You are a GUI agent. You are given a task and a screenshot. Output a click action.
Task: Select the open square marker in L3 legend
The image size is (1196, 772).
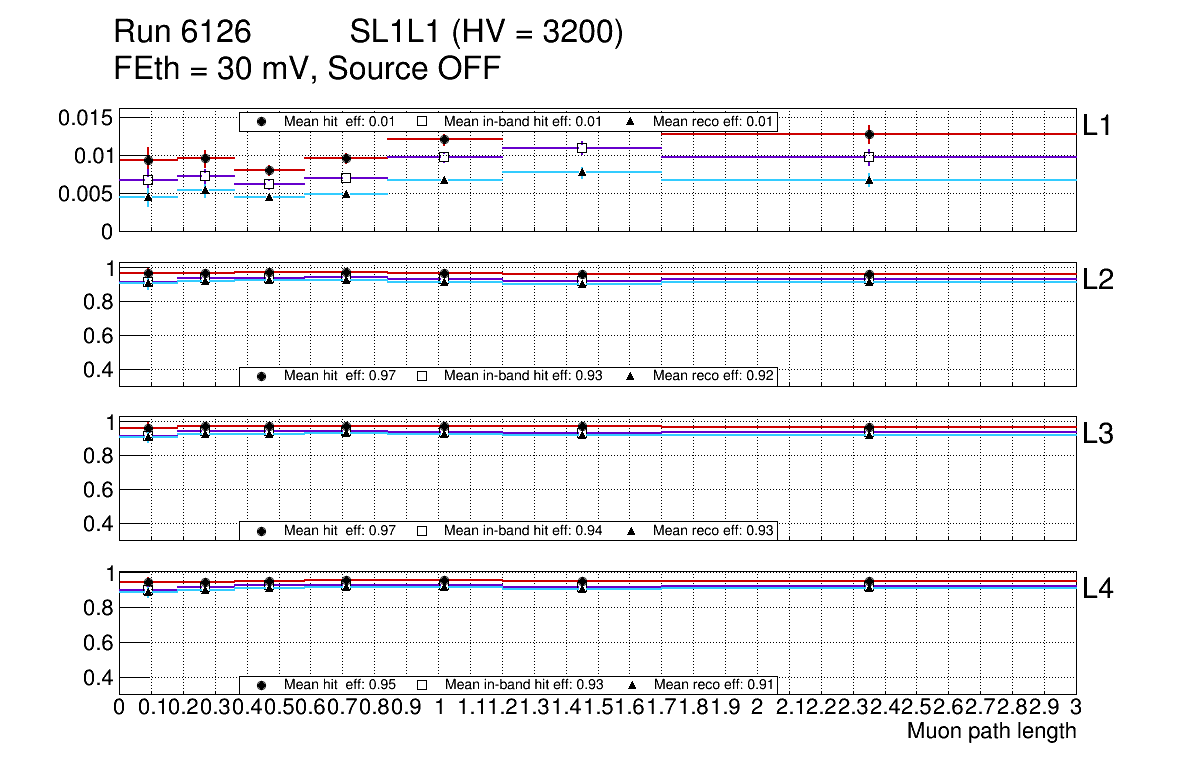tap(422, 531)
